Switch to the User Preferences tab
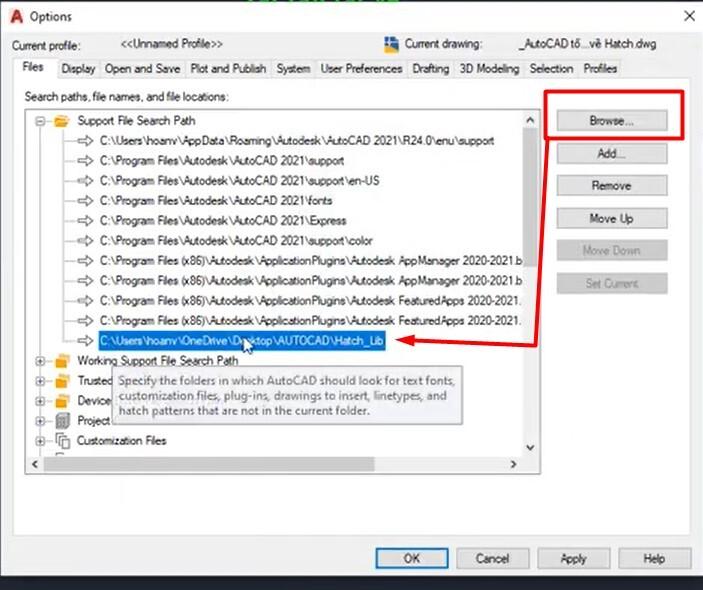Screen dimensions: 703x590 pyautogui.click(x=361, y=69)
